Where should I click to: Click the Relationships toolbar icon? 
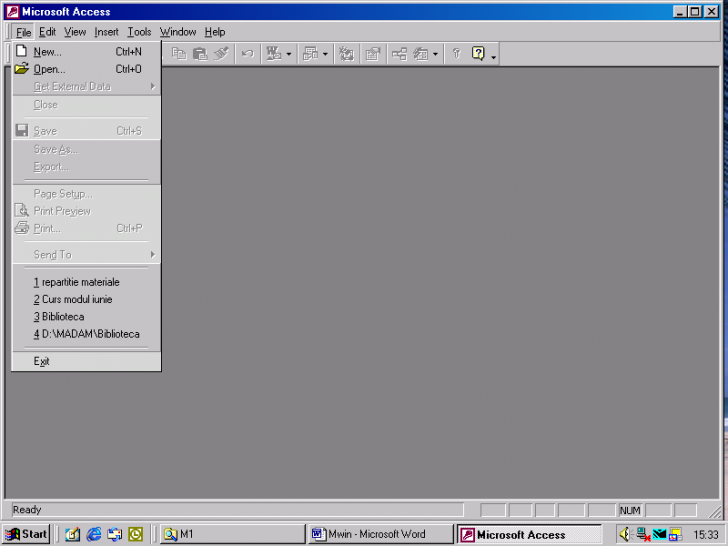coord(399,54)
